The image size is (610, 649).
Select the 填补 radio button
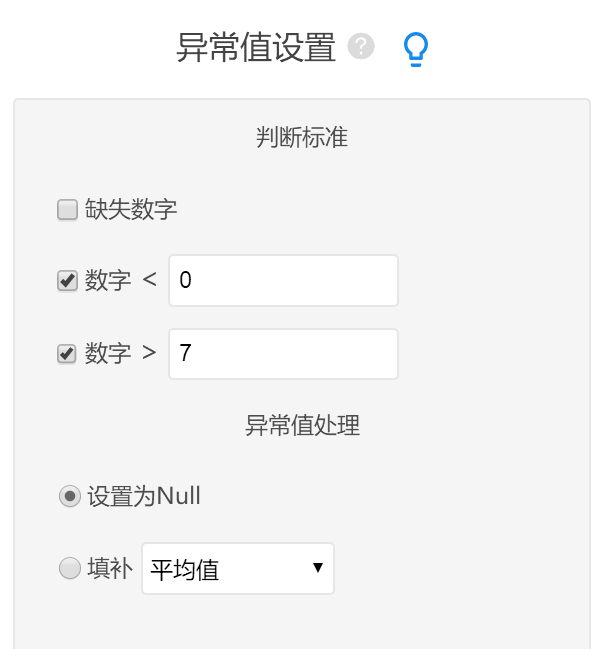click(x=69, y=569)
